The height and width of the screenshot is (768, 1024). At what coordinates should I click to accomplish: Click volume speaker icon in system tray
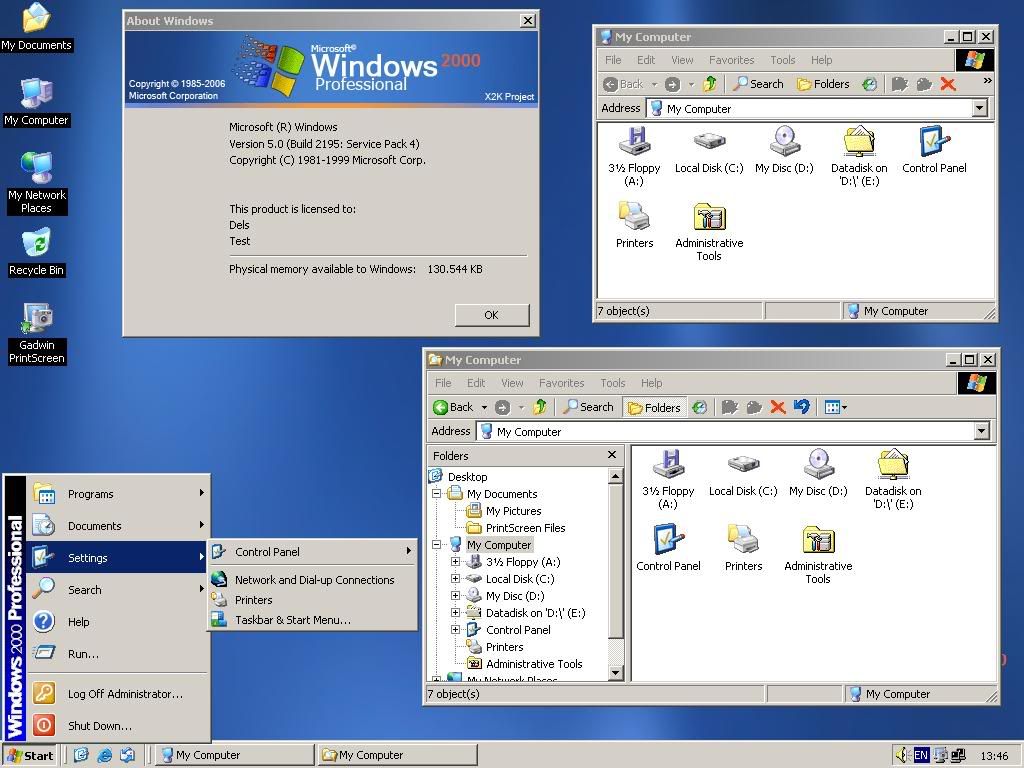[902, 756]
